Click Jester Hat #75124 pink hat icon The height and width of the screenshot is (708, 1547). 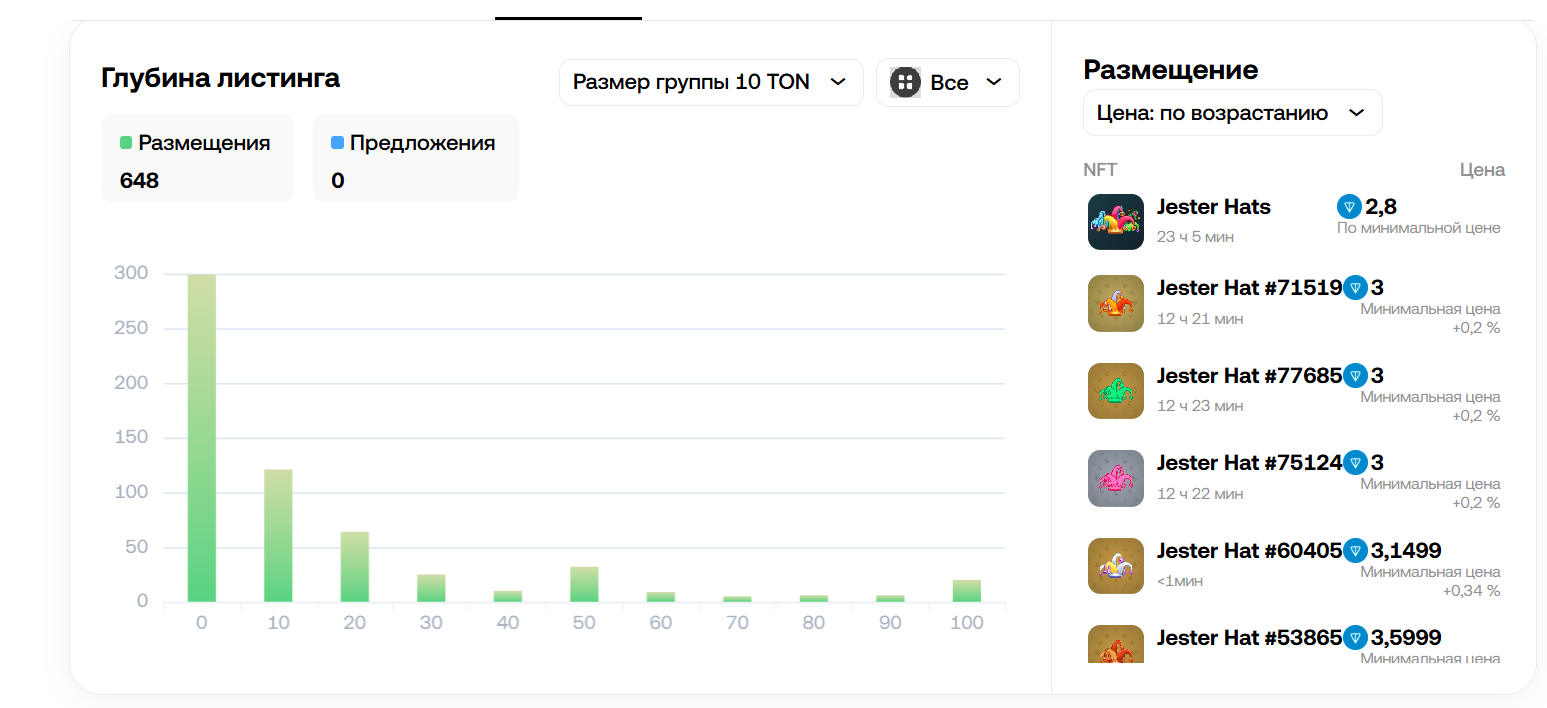[x=1115, y=478]
